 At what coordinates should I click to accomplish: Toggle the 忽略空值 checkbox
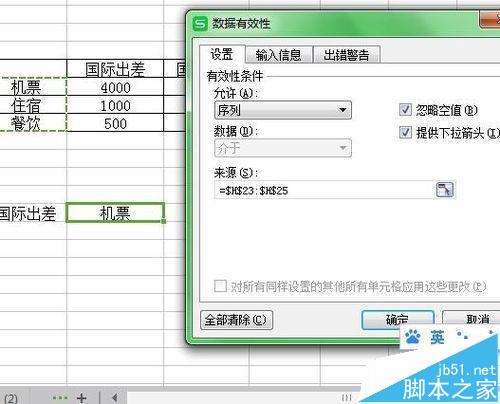pyautogui.click(x=405, y=110)
